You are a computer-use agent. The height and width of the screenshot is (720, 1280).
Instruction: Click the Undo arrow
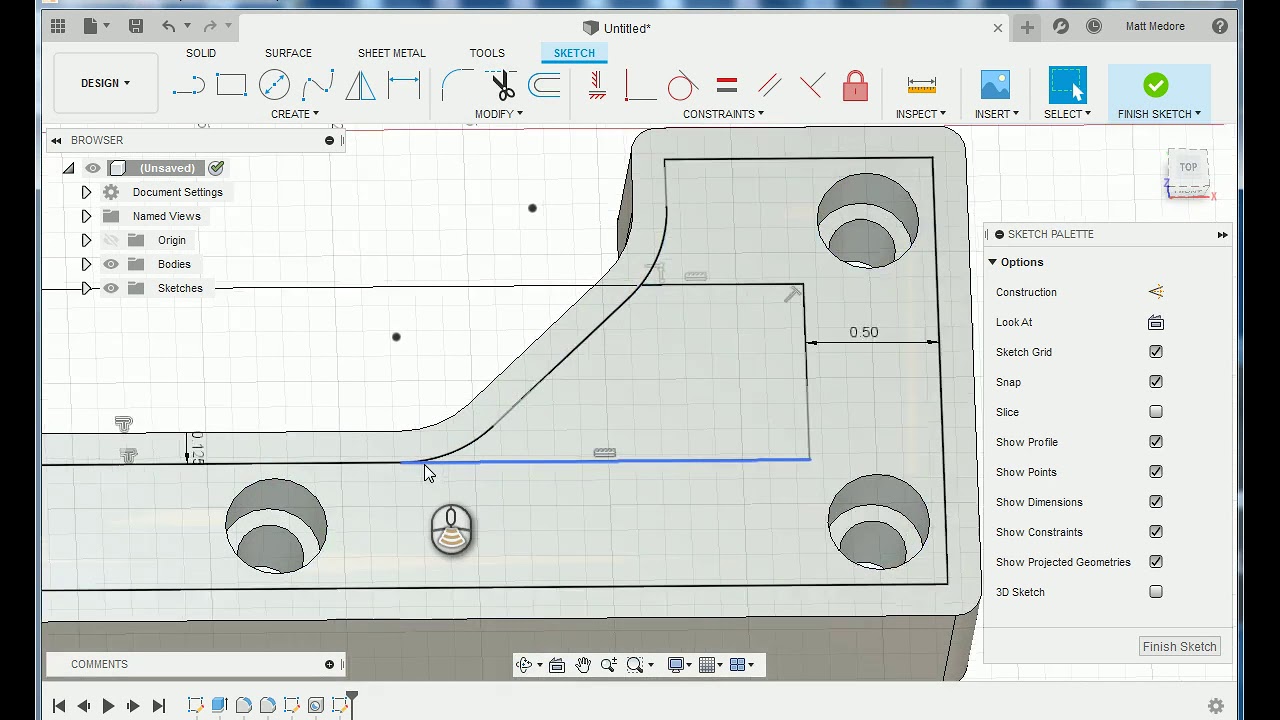[x=168, y=27]
